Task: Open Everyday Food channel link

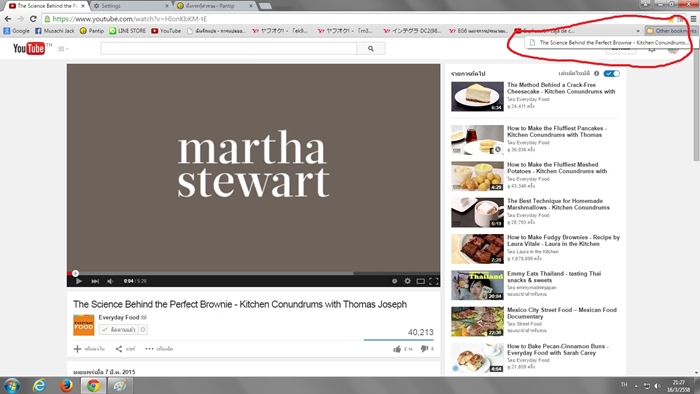Action: pos(119,317)
